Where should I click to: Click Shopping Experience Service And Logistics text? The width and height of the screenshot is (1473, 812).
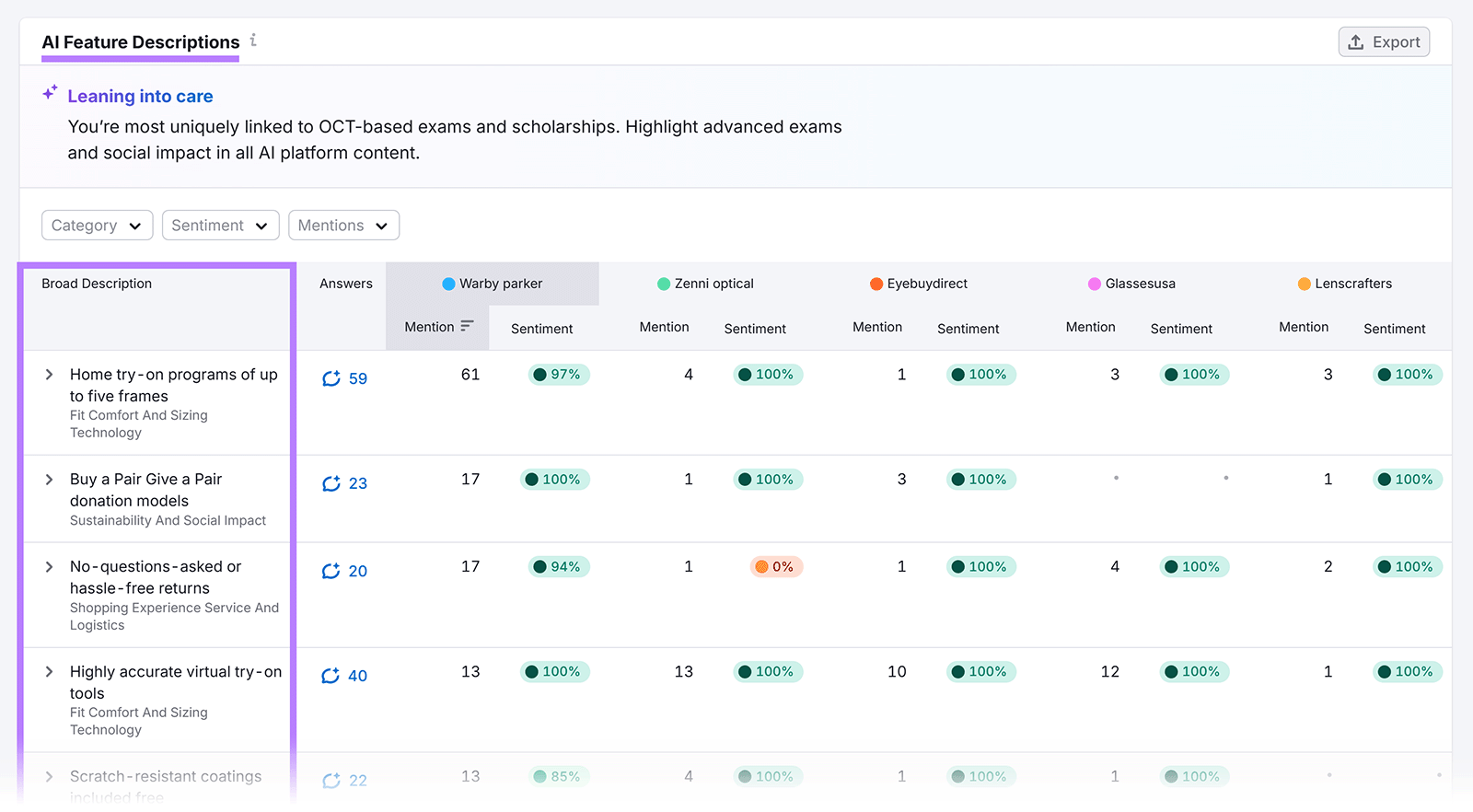(174, 617)
